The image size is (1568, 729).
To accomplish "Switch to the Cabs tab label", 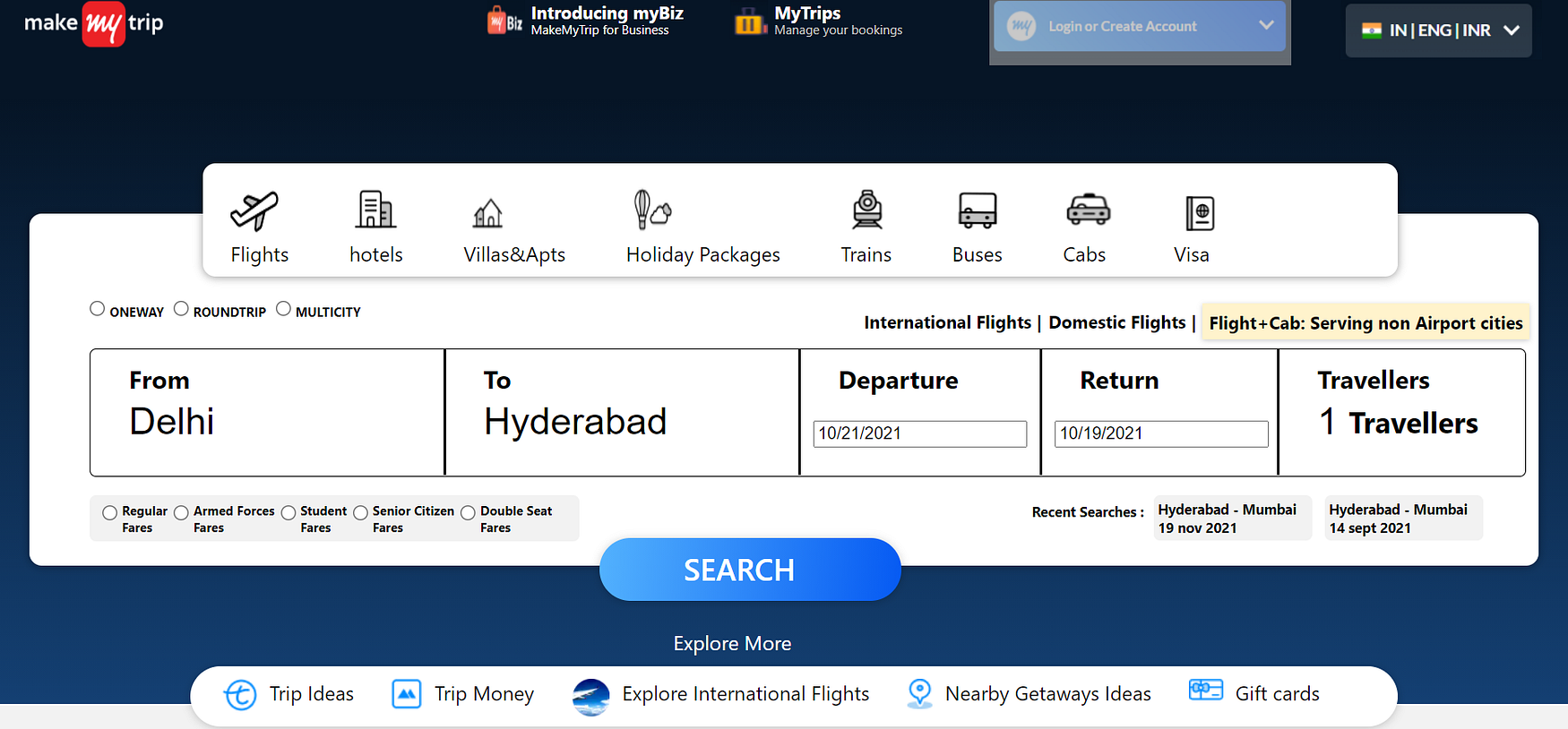I will click(1084, 255).
